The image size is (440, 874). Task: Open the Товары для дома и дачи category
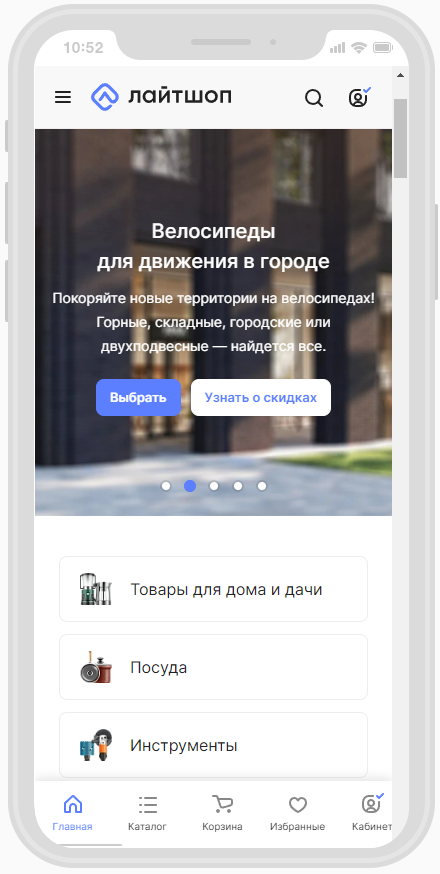pyautogui.click(x=214, y=589)
